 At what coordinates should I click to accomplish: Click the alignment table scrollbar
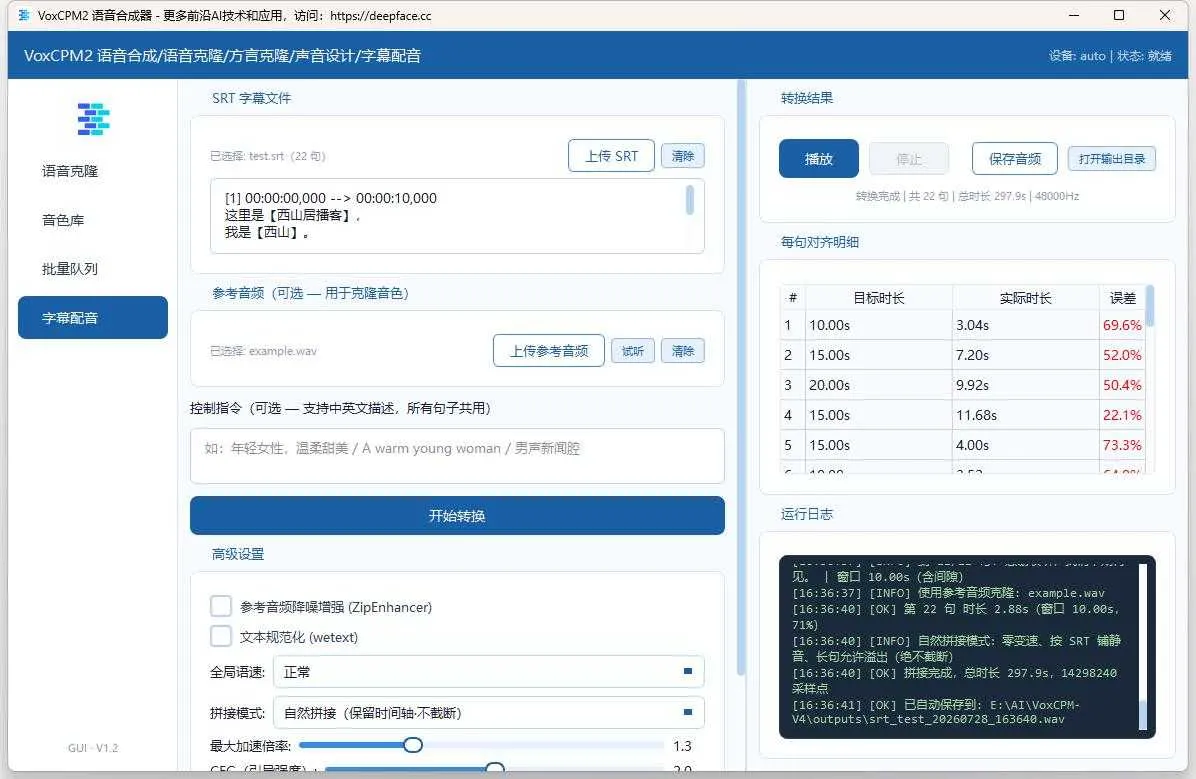click(x=1149, y=305)
